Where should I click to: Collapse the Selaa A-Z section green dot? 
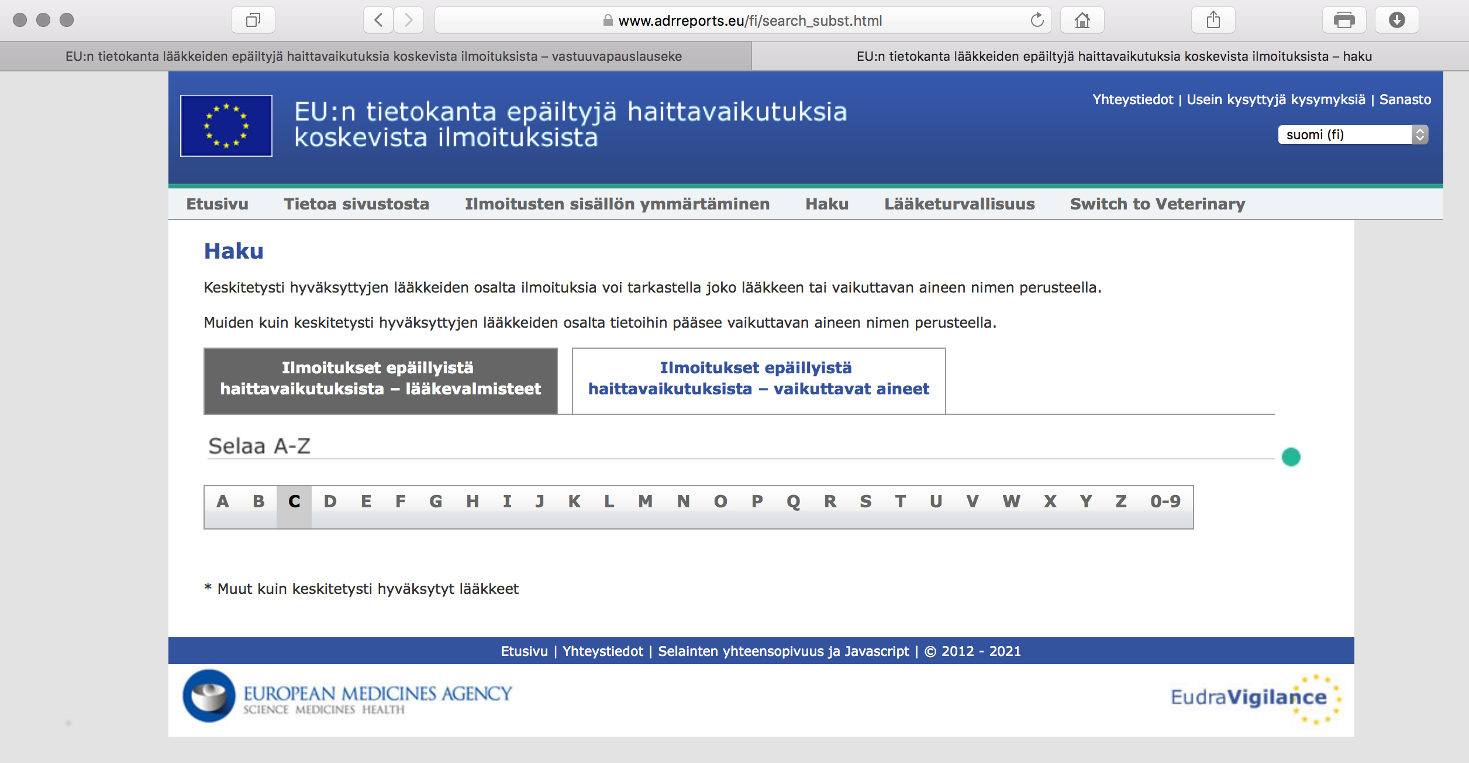pyautogui.click(x=1291, y=457)
